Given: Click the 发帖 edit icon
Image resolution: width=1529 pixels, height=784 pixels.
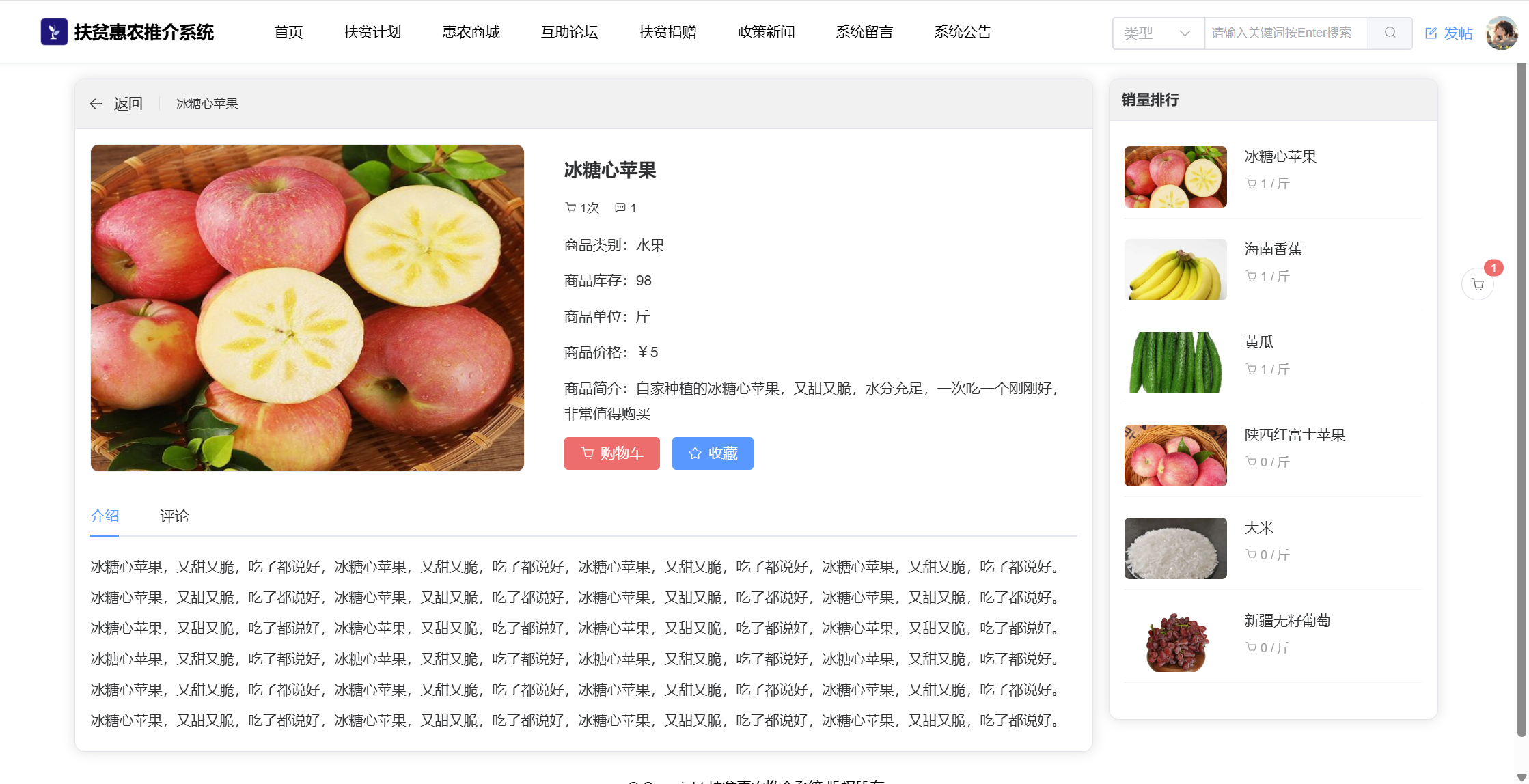Looking at the screenshot, I should pos(1431,33).
